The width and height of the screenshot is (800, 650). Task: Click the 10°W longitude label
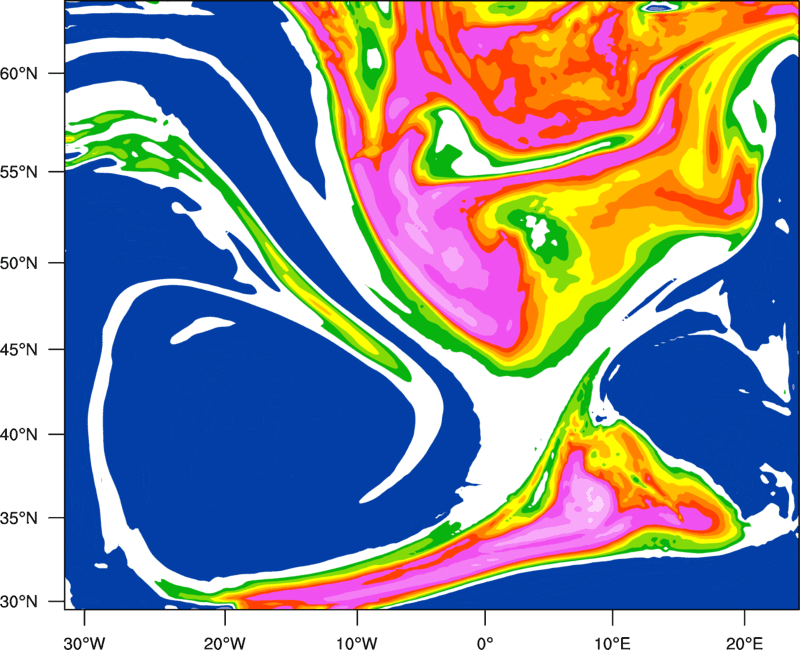click(357, 643)
